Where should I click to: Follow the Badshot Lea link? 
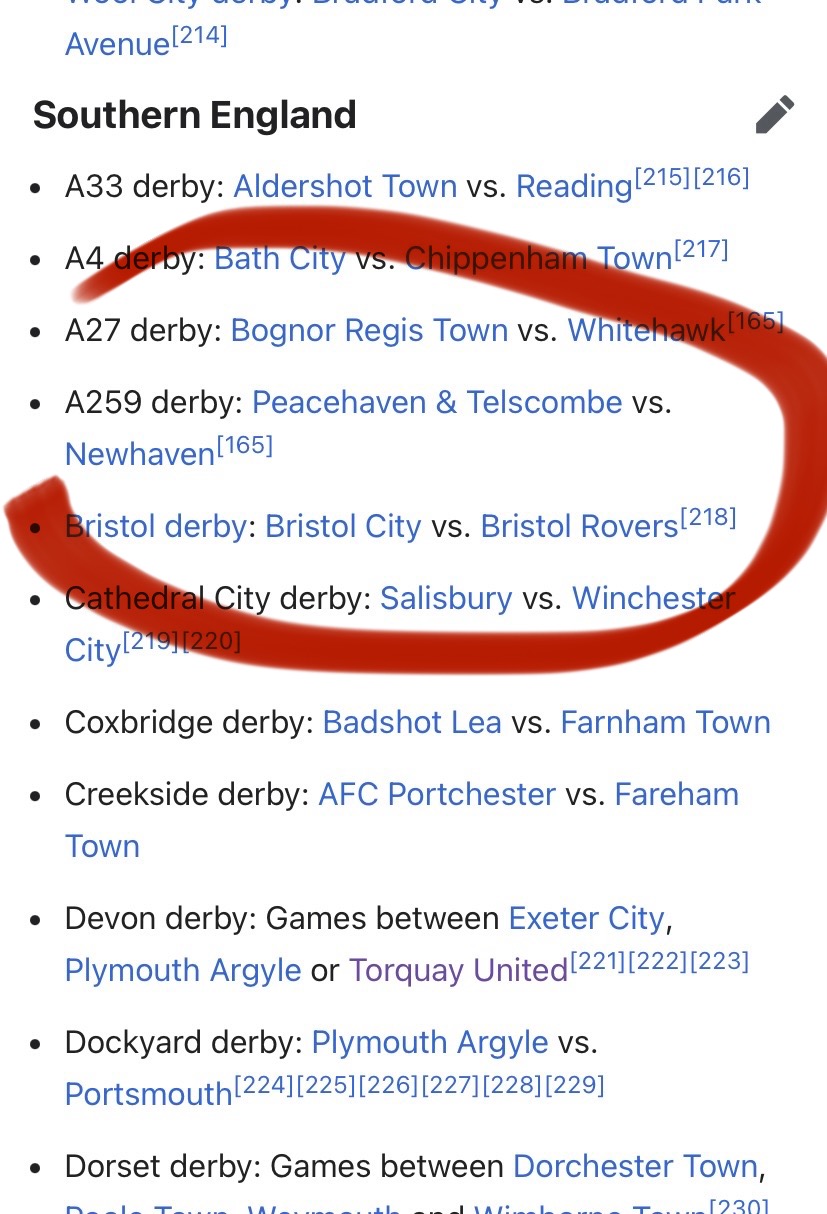pos(412,722)
